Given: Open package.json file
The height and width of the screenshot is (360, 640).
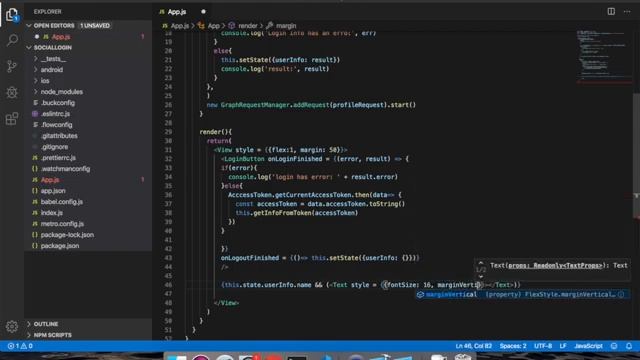Looking at the screenshot, I should click(x=60, y=246).
